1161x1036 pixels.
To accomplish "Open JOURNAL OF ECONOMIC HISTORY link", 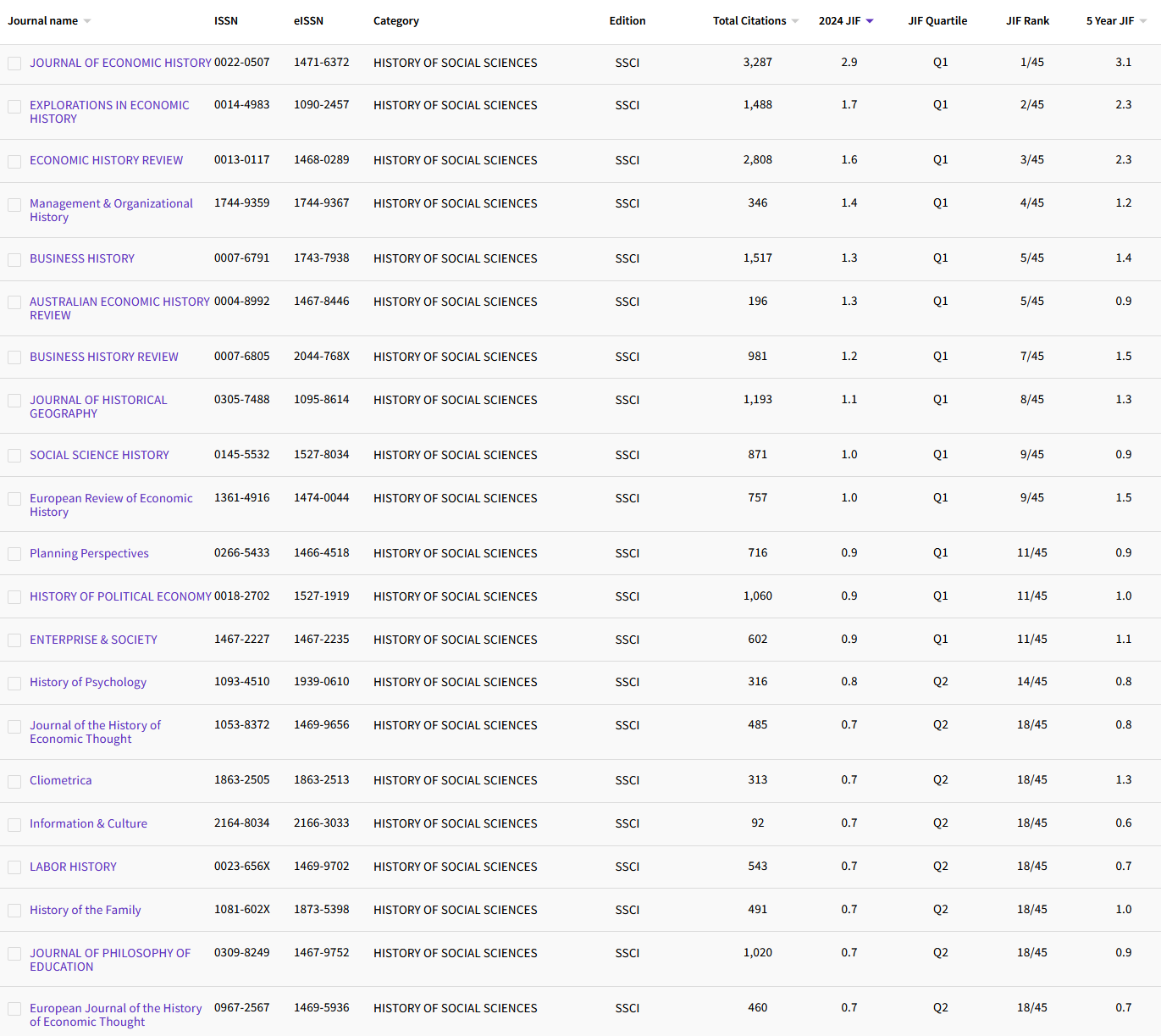I will coord(120,63).
